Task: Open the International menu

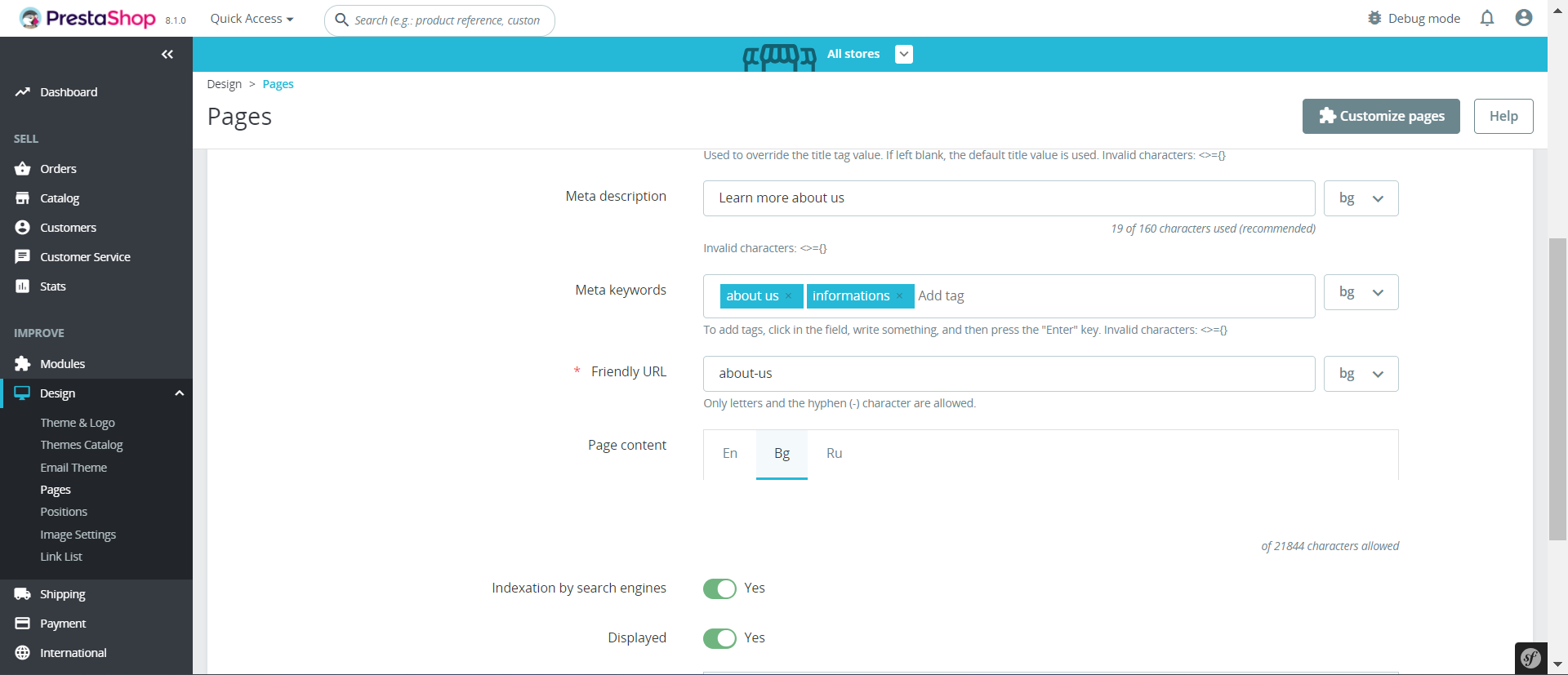Action: [x=73, y=653]
